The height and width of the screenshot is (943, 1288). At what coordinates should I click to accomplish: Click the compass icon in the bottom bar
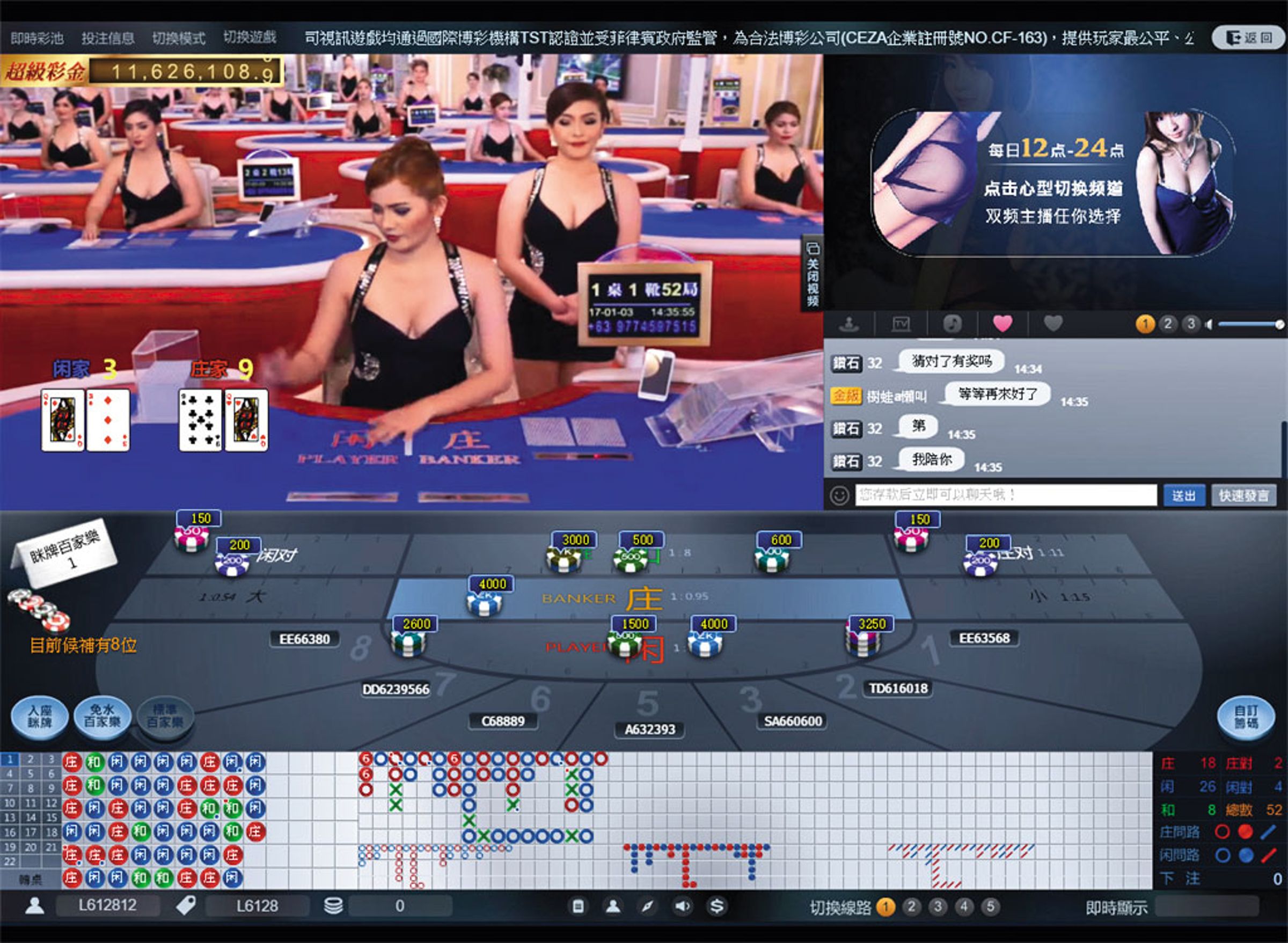(648, 907)
